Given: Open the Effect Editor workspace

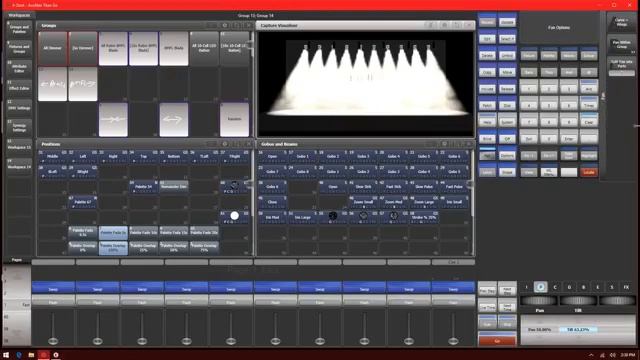Looking at the screenshot, I should tap(19, 88).
